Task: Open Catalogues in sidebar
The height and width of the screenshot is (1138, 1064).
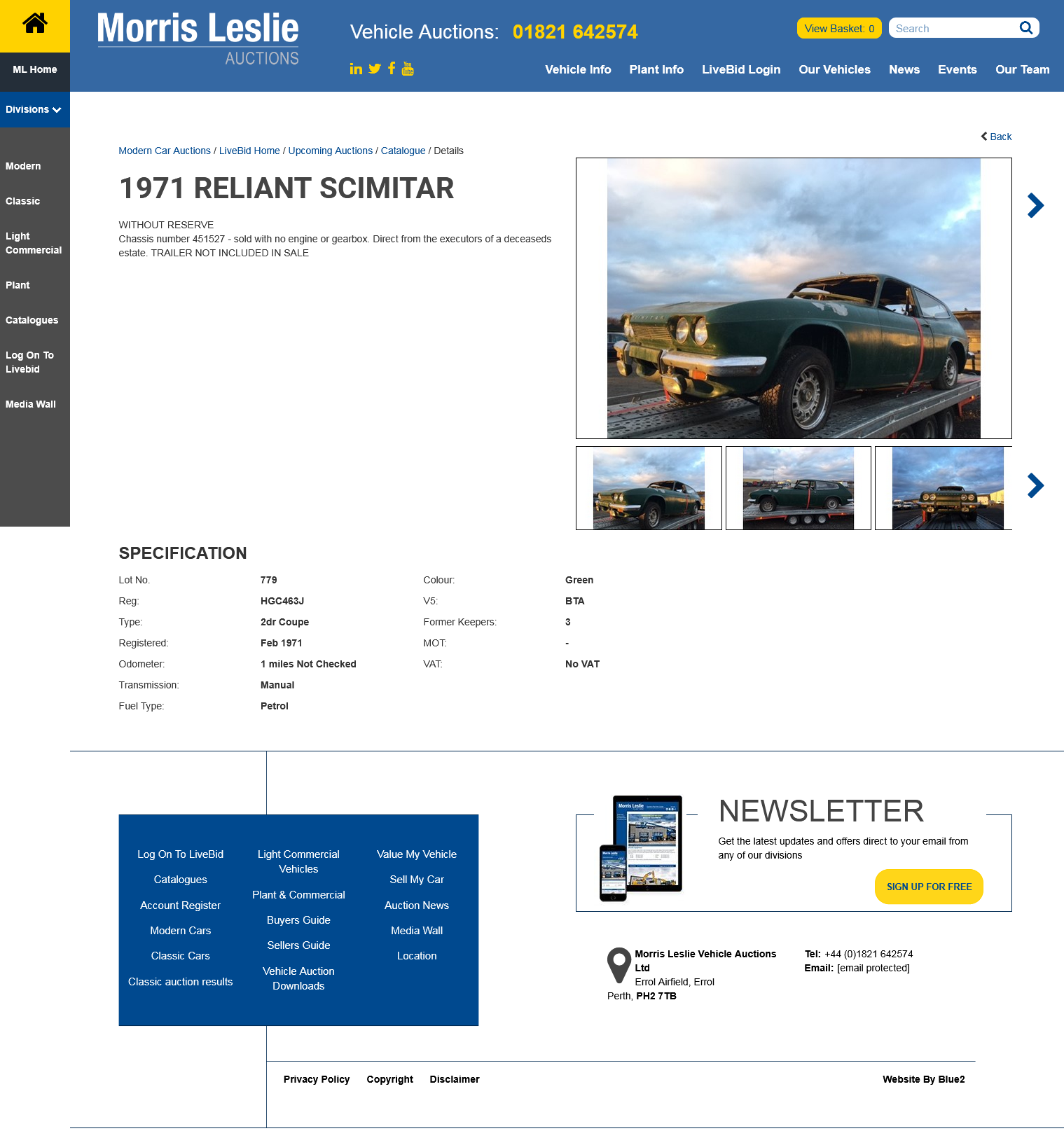Action: [32, 320]
